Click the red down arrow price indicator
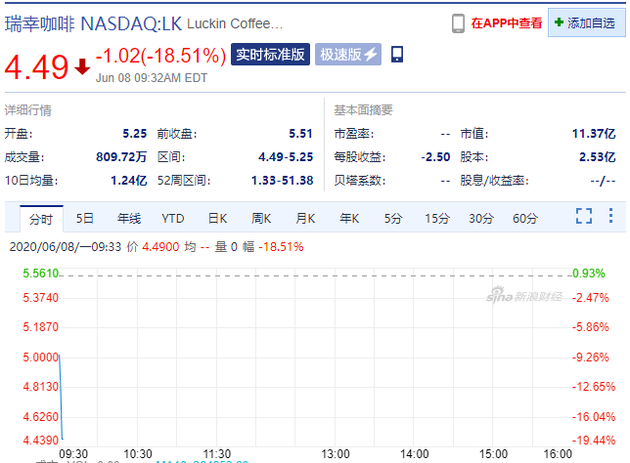630x463 pixels. point(82,67)
